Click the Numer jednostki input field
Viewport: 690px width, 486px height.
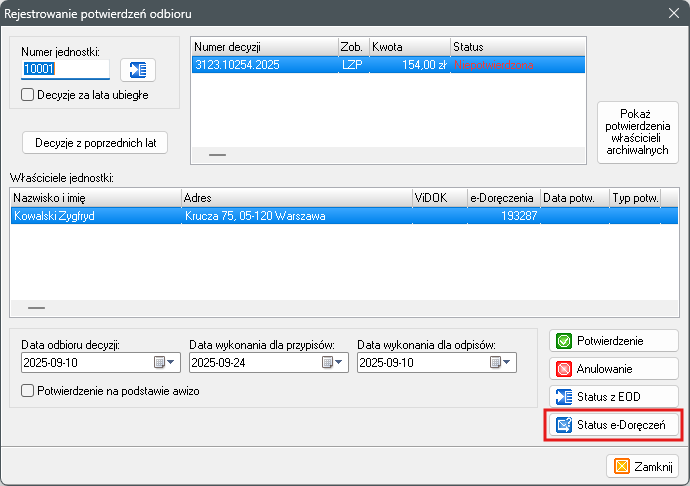(x=65, y=69)
